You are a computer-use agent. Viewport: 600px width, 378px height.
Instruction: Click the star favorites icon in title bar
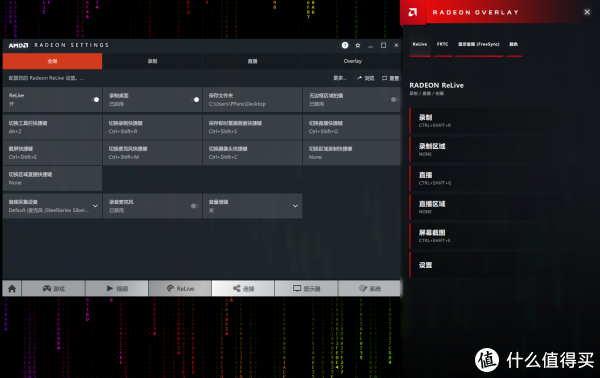[x=358, y=45]
